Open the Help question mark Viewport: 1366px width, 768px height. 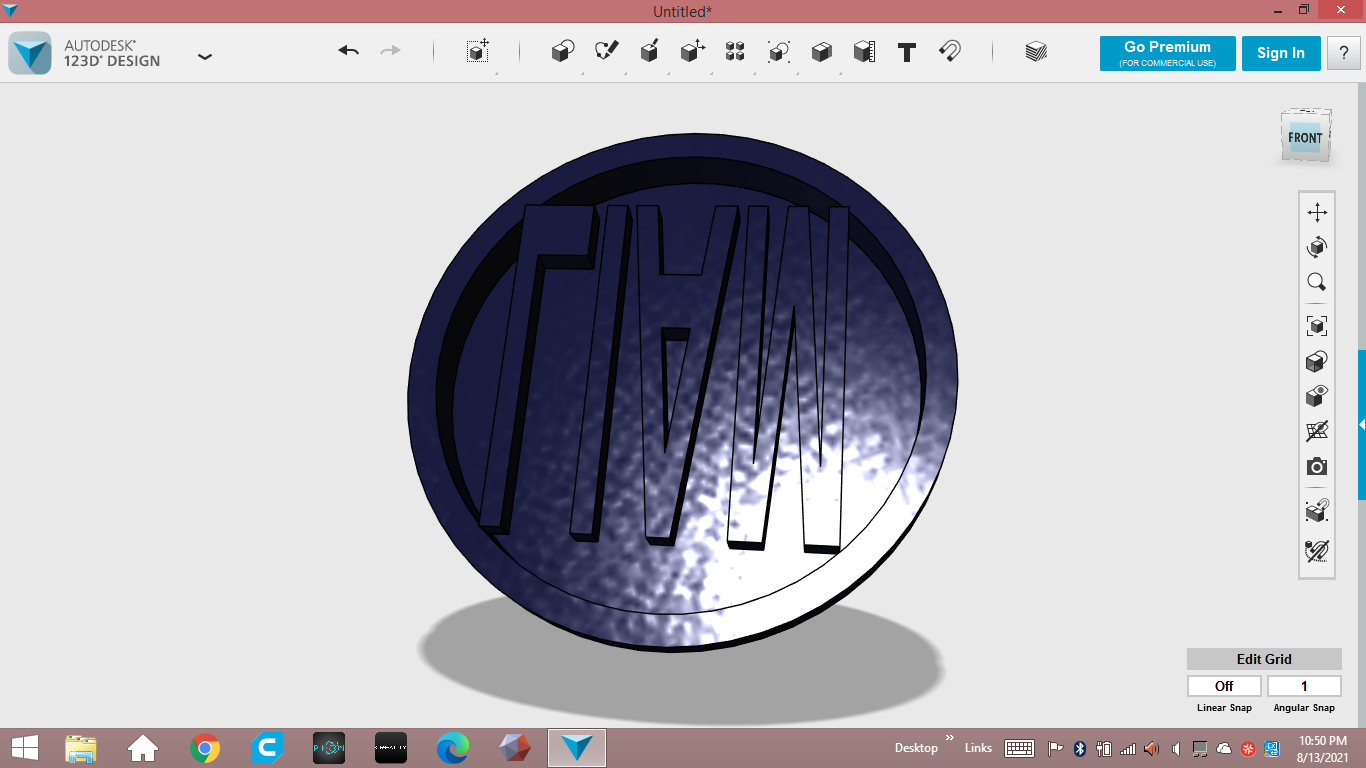[x=1343, y=53]
